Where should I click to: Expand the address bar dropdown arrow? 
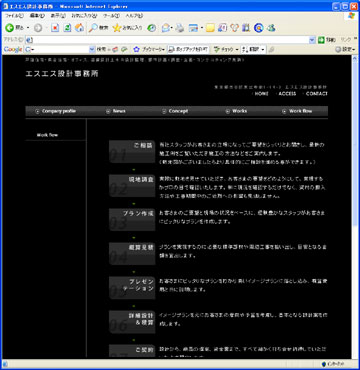312,40
